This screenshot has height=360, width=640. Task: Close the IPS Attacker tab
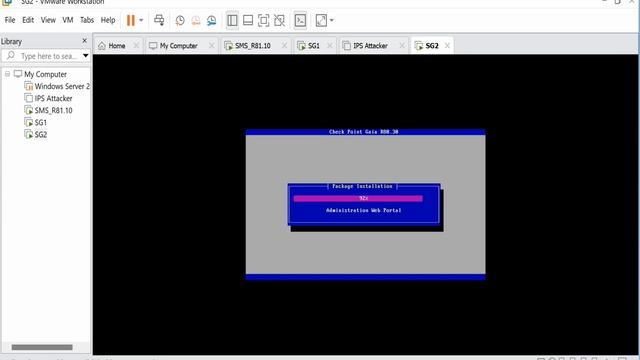coord(402,46)
